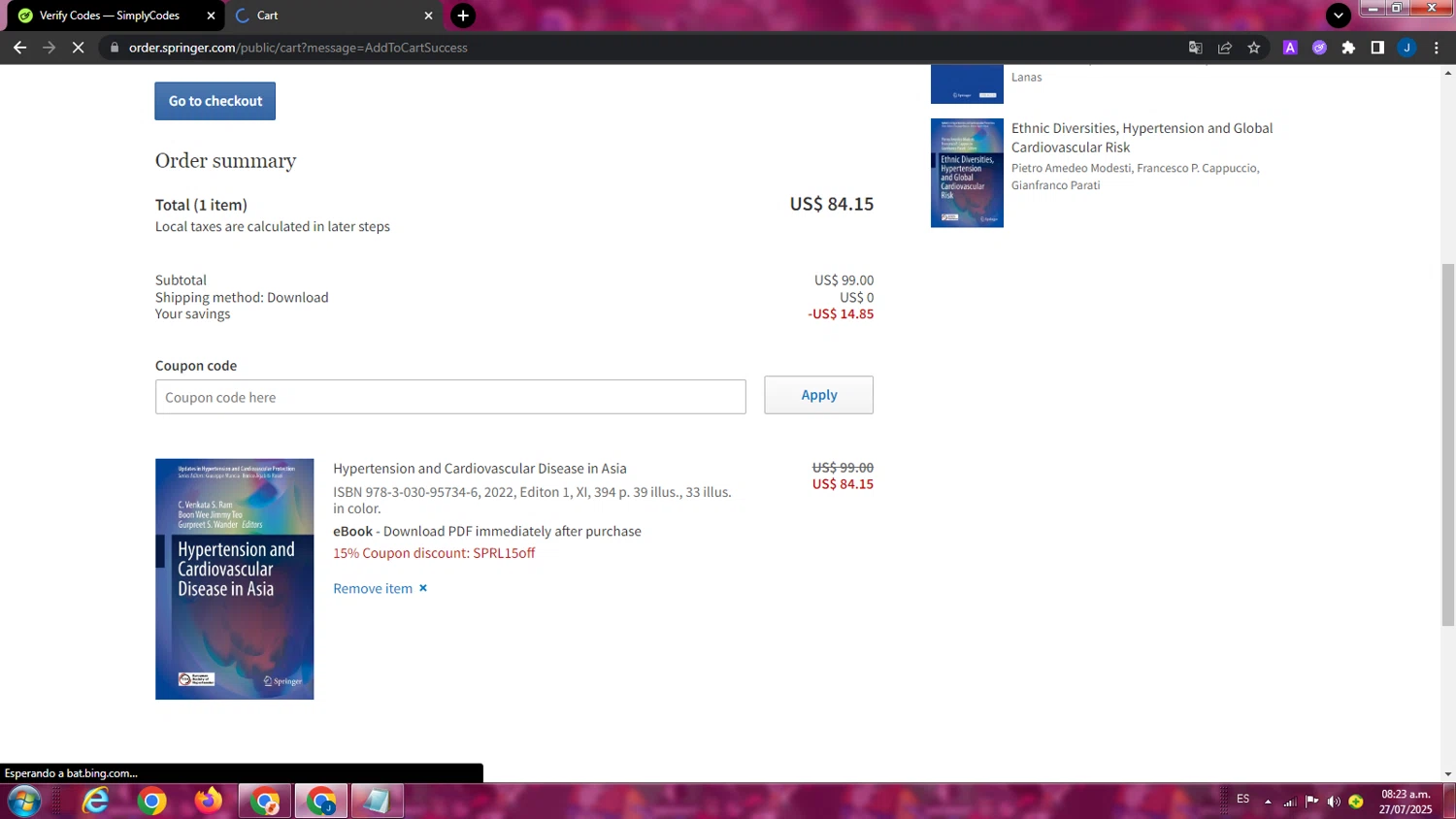Click the coupon code input field

tap(450, 397)
